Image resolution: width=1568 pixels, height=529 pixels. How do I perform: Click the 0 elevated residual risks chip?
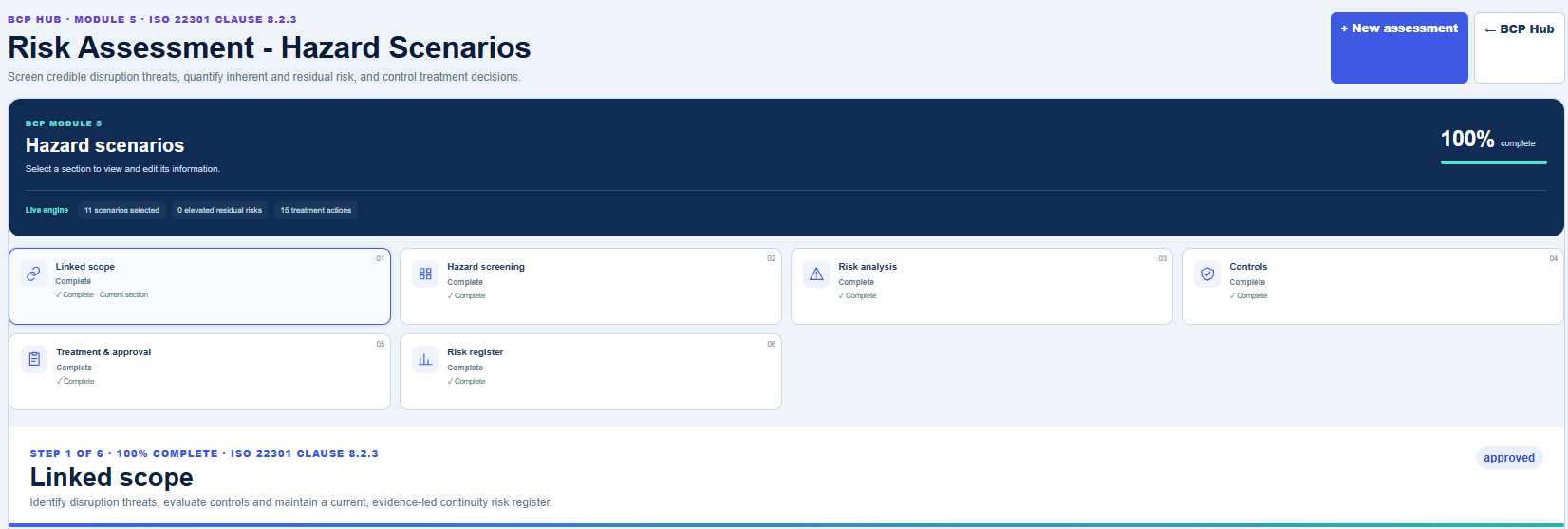coord(219,210)
